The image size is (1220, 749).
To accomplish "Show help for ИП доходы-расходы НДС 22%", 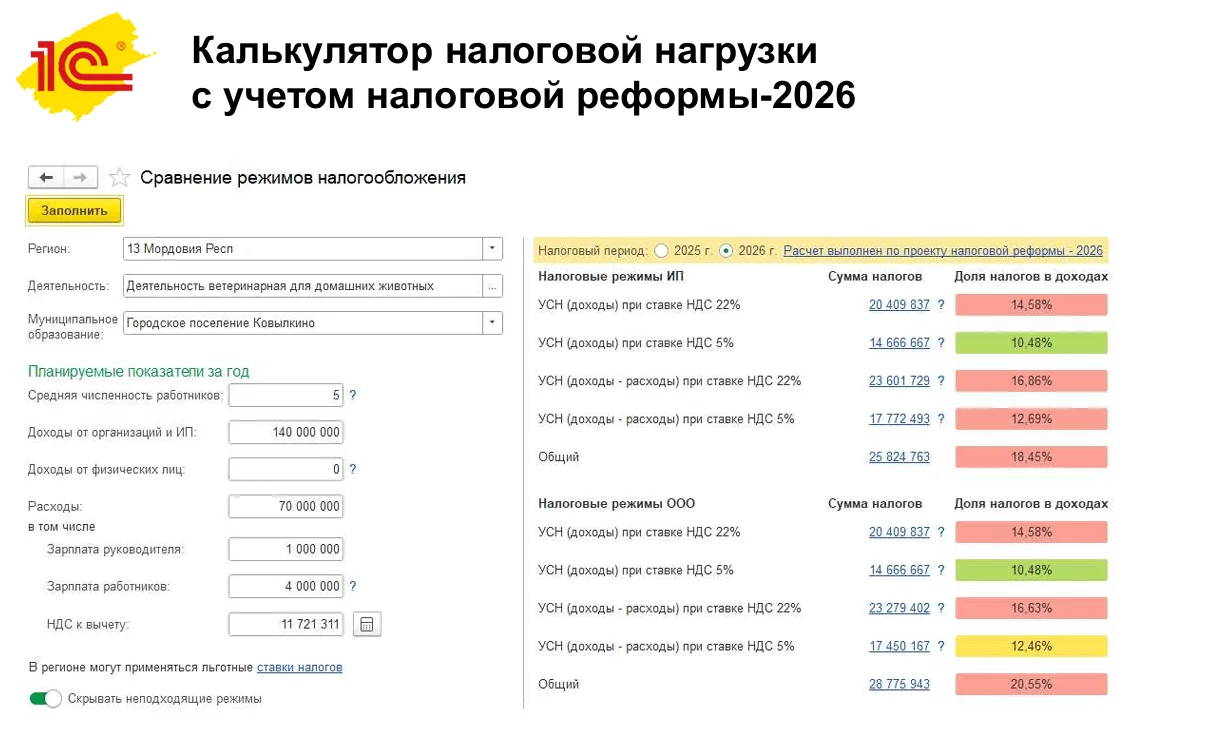I will point(940,381).
